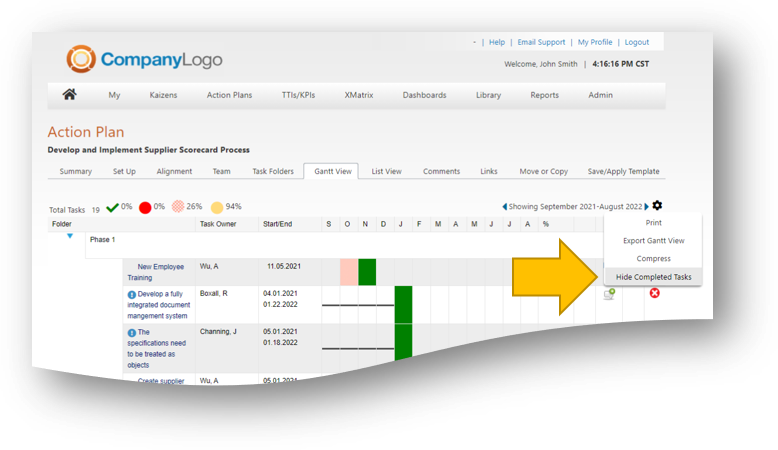The height and width of the screenshot is (450, 778).
Task: Click green January bar in Boxall, R row
Action: pos(403,305)
